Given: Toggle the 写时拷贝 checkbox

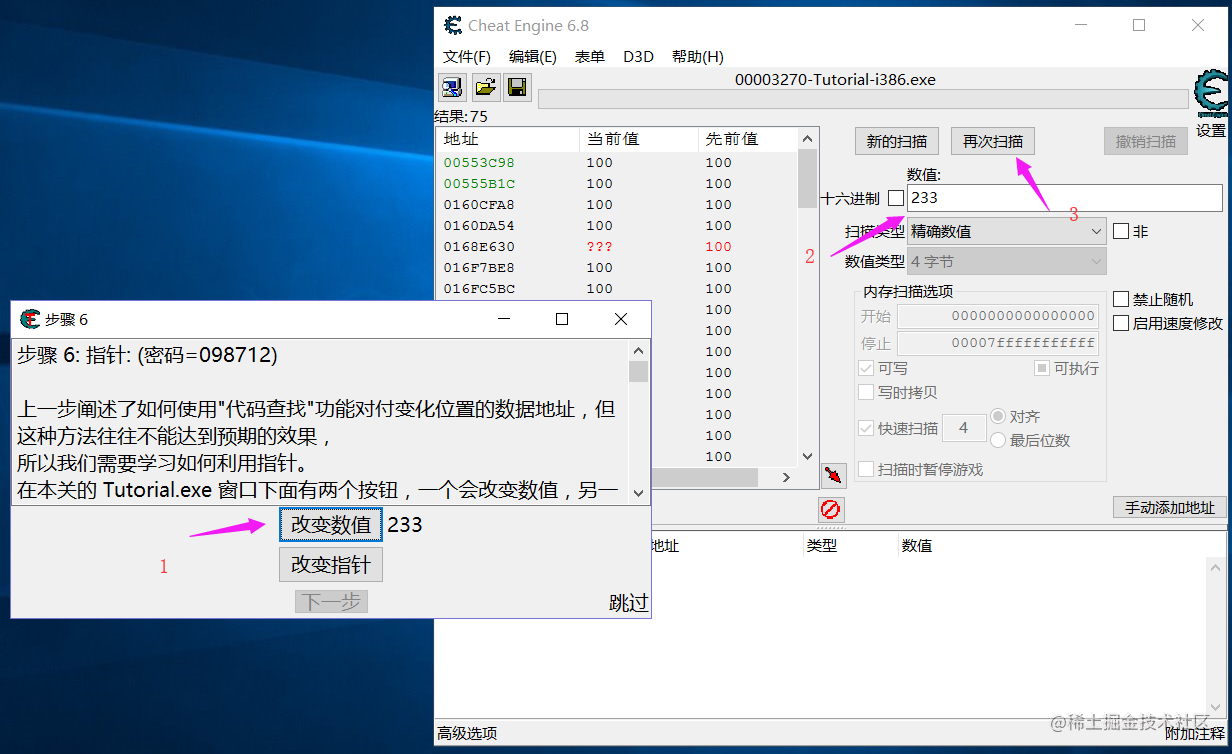Looking at the screenshot, I should click(x=866, y=392).
